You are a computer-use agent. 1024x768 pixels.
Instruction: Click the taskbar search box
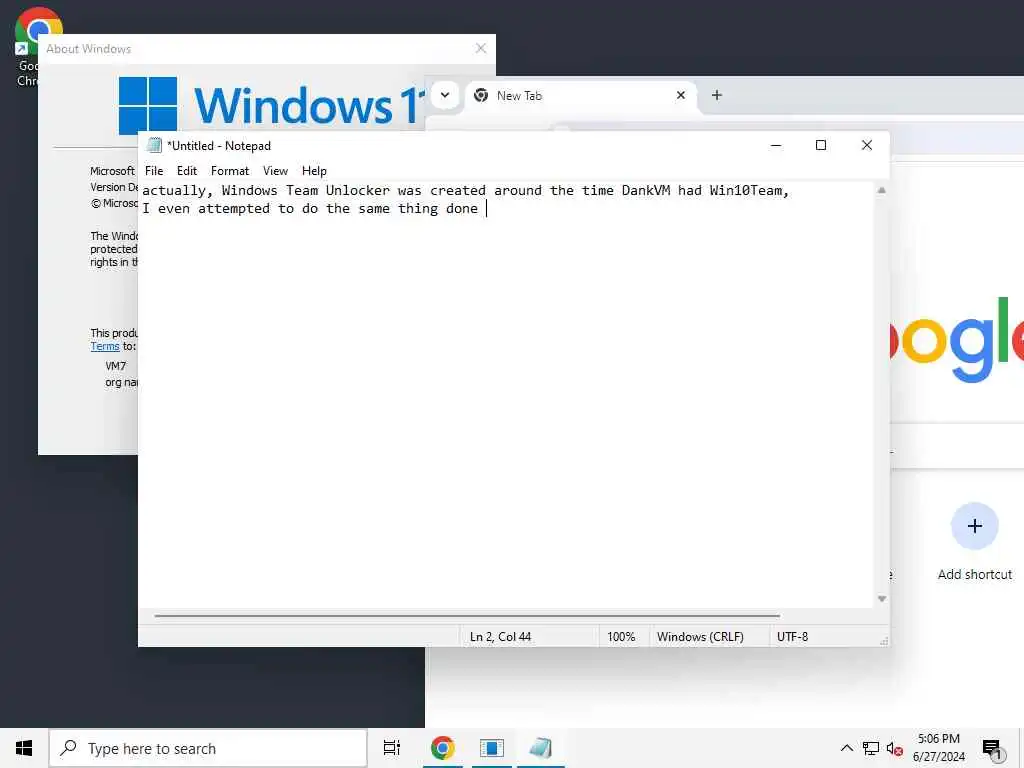pos(208,748)
